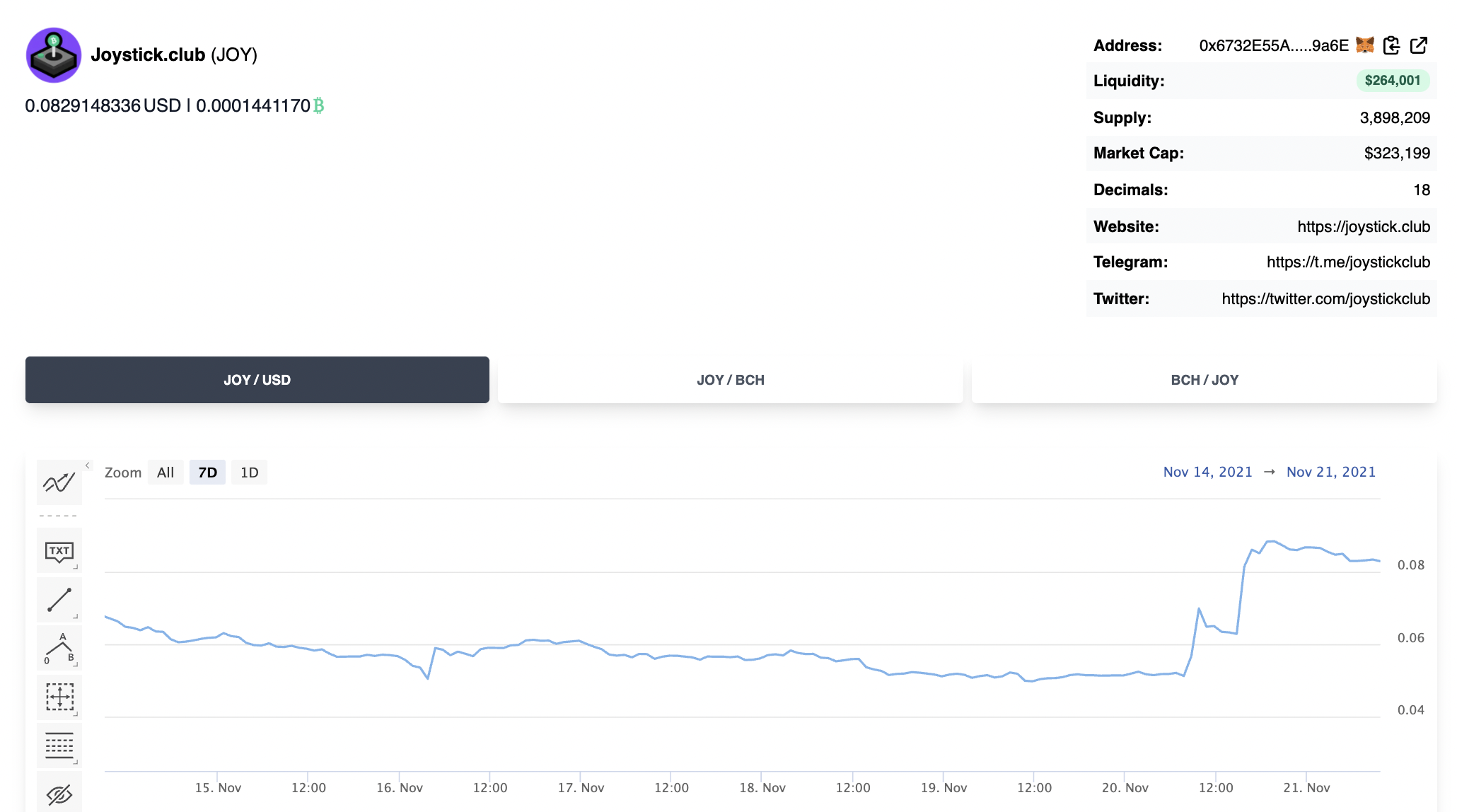Switch to the JOY / BCH tab
1457x812 pixels.
[x=731, y=380]
